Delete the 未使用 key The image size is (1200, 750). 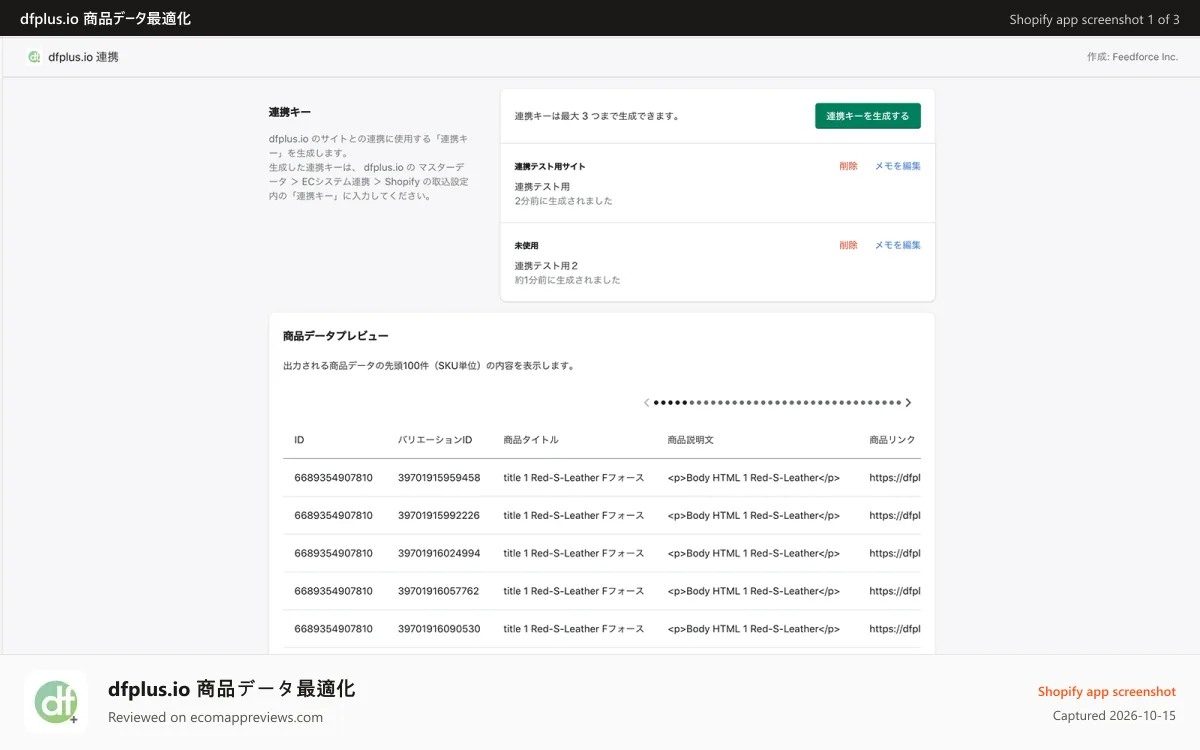tap(848, 245)
